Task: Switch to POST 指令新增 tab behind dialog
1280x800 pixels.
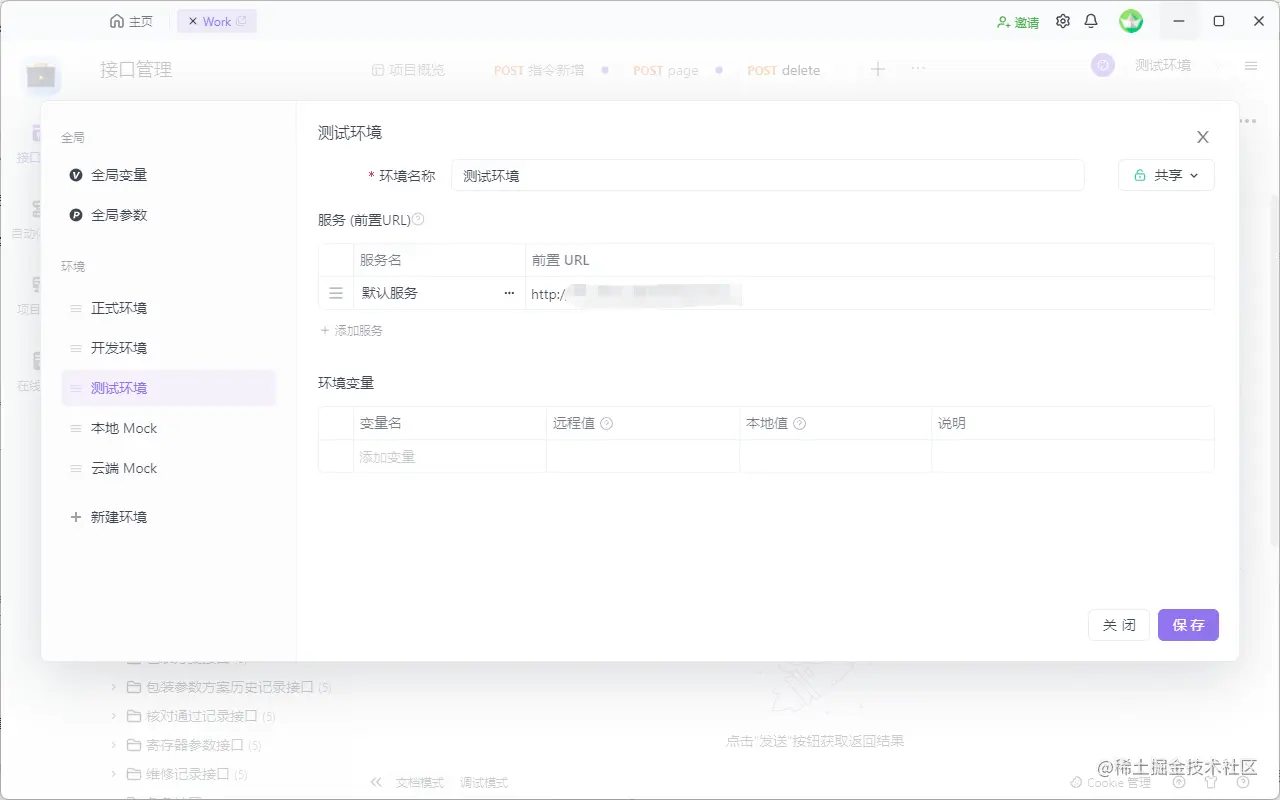Action: click(x=539, y=70)
